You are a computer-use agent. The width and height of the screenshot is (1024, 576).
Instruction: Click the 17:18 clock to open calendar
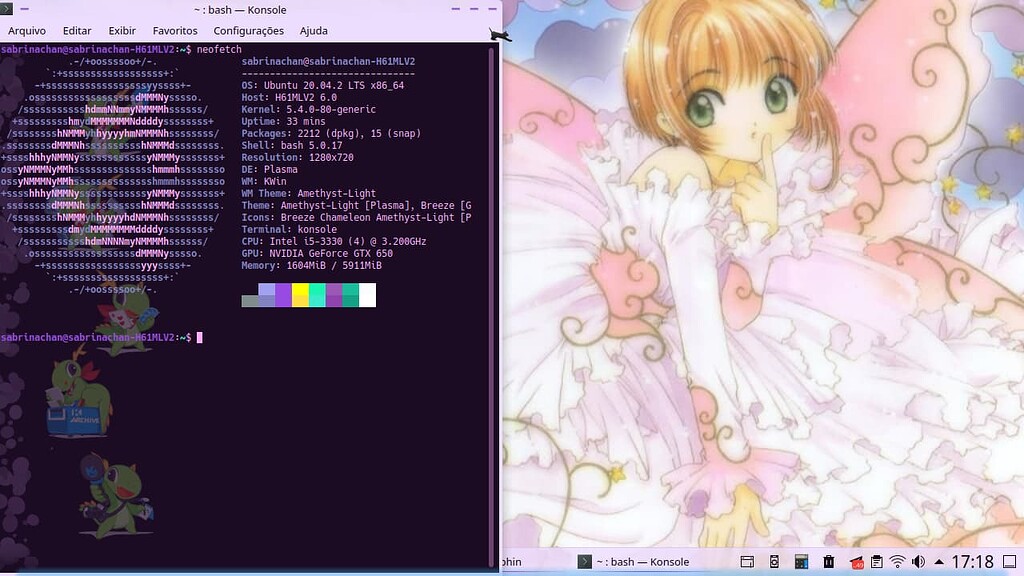click(973, 562)
